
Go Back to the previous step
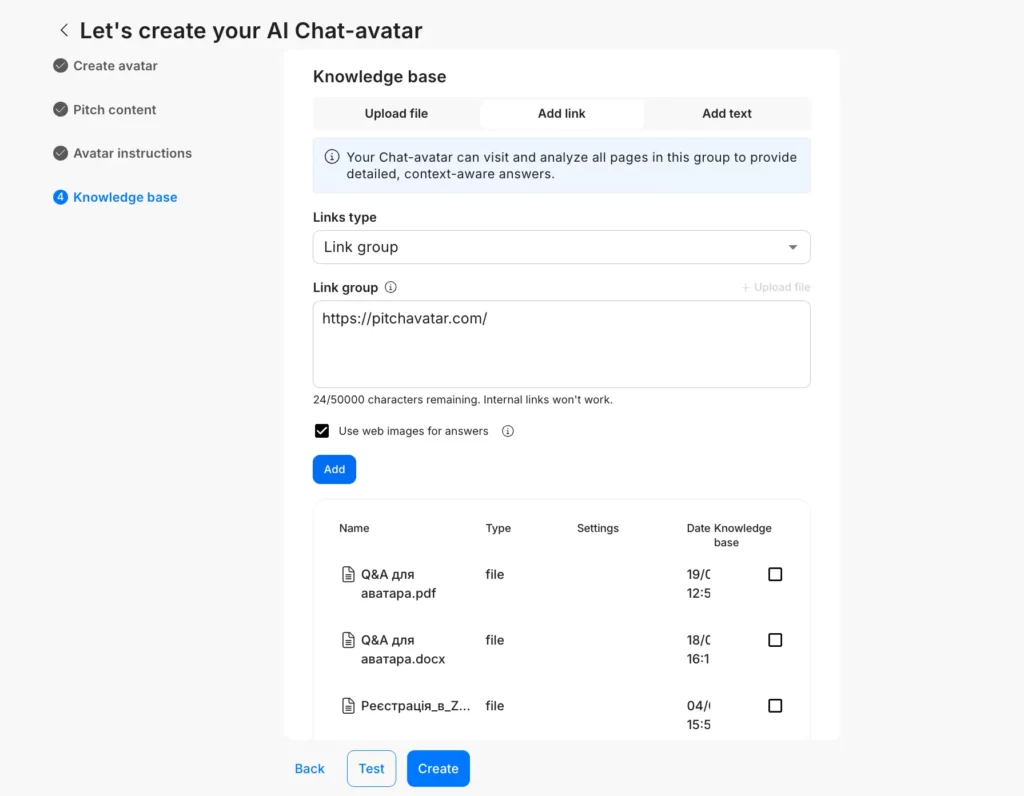pyautogui.click(x=309, y=769)
